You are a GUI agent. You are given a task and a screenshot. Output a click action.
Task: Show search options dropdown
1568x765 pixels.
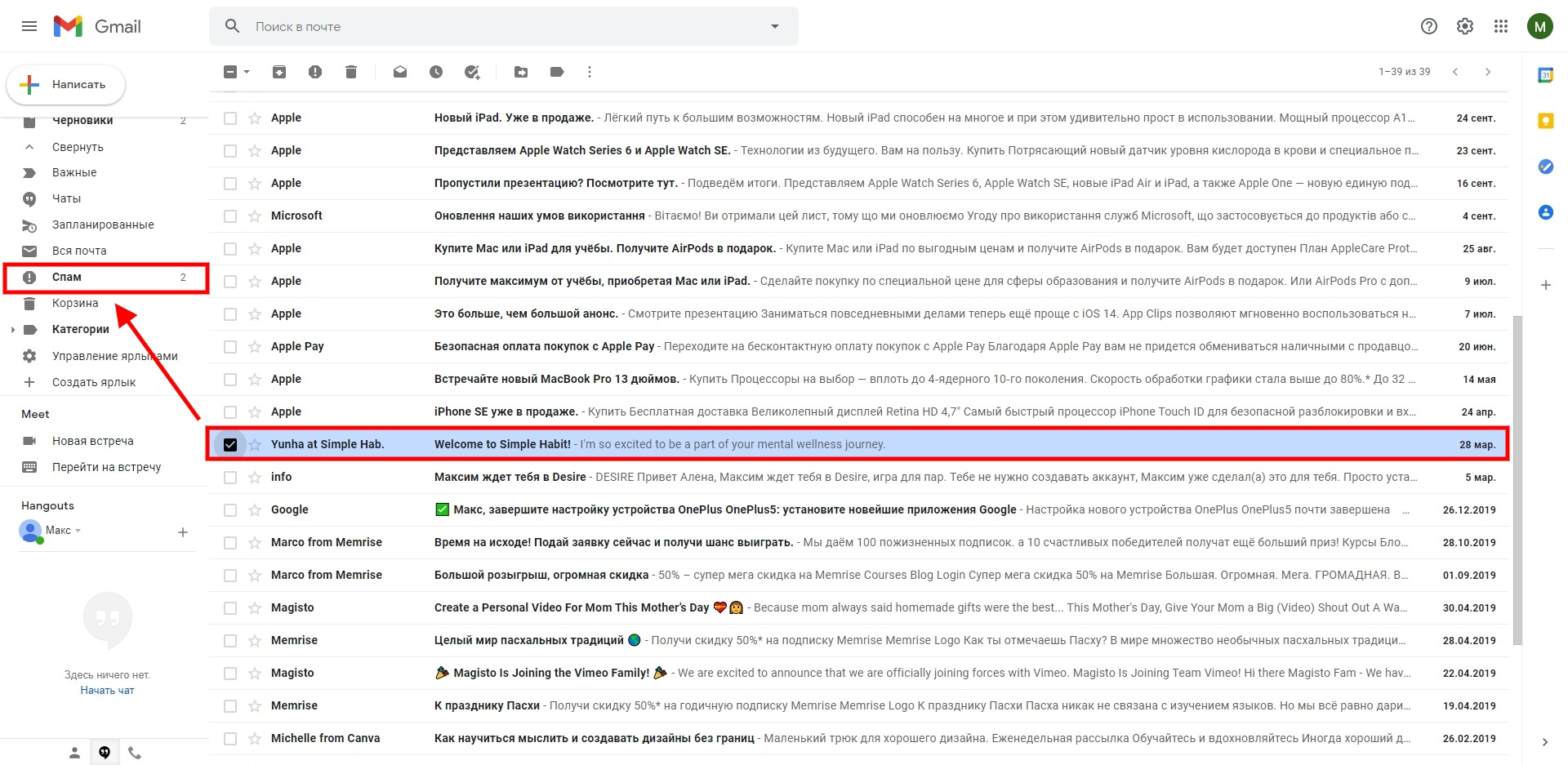point(775,26)
